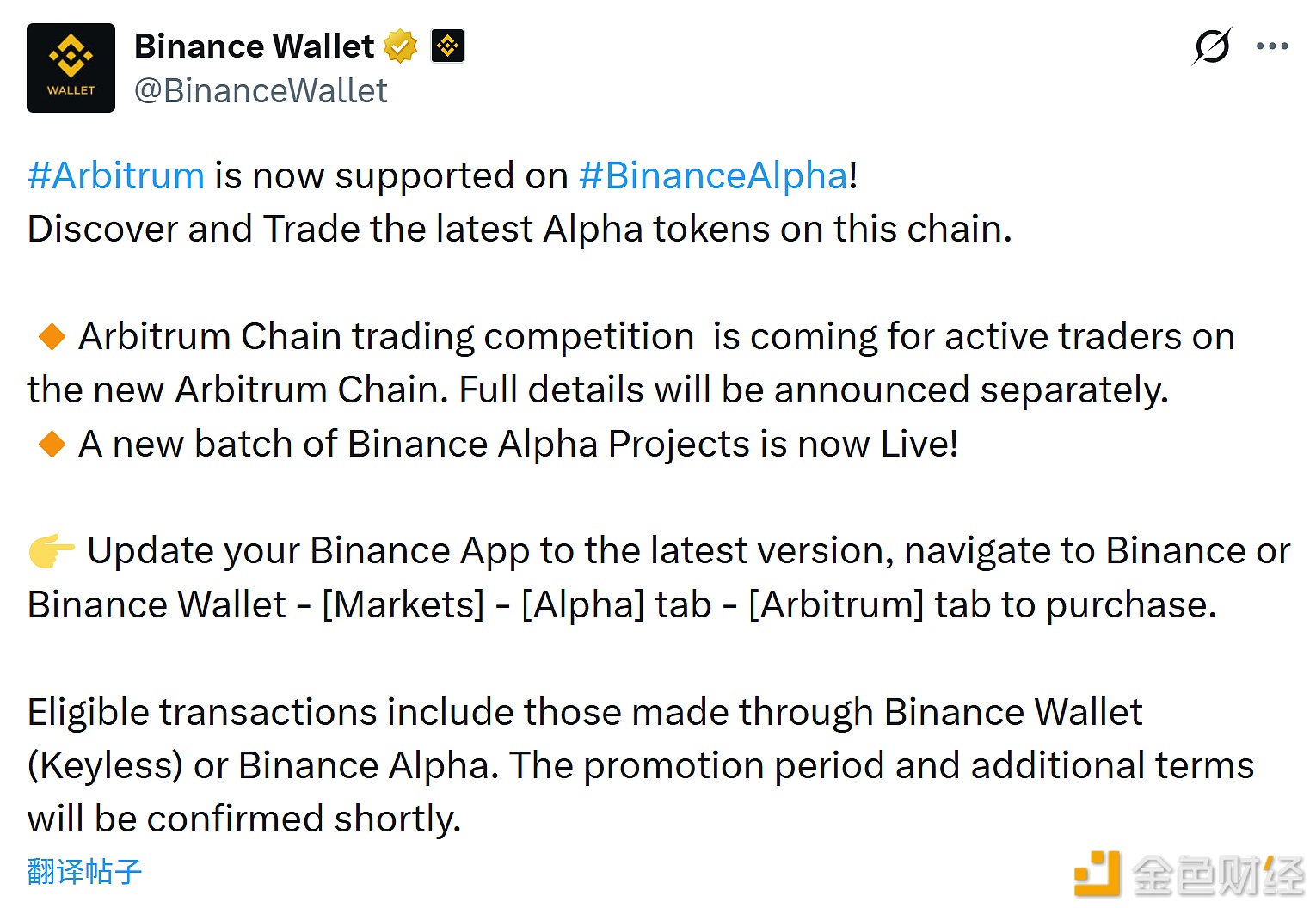Screen dimensions: 1316x908
Task: Click the yellow 金色财经 watermark logo icon
Action: point(1098,874)
